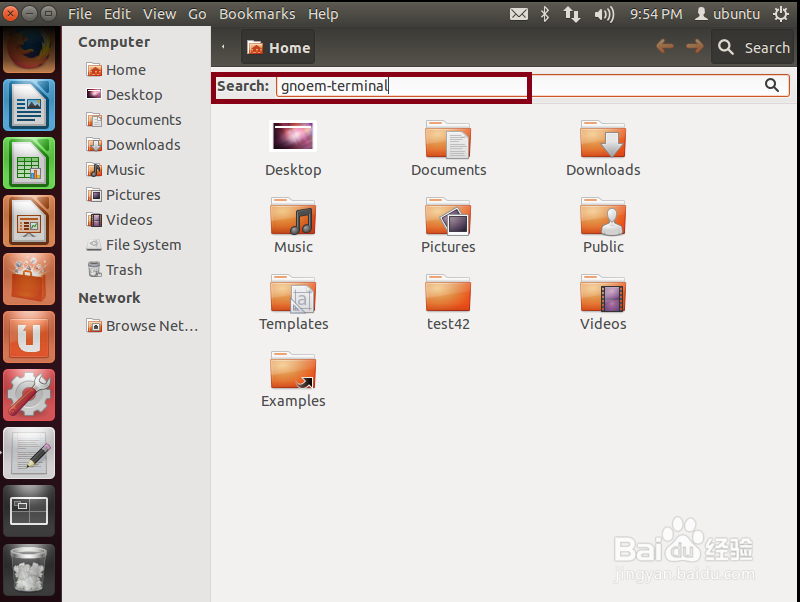
Task: Open the network connection indicator
Action: tap(572, 14)
